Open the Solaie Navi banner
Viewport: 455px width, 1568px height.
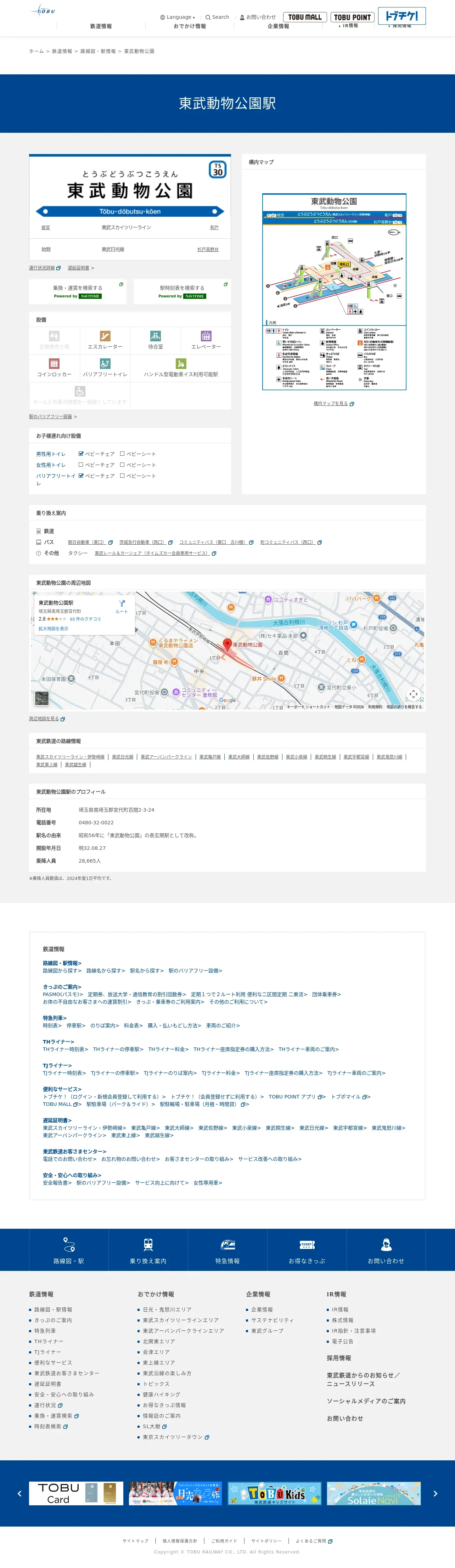pos(373,1494)
